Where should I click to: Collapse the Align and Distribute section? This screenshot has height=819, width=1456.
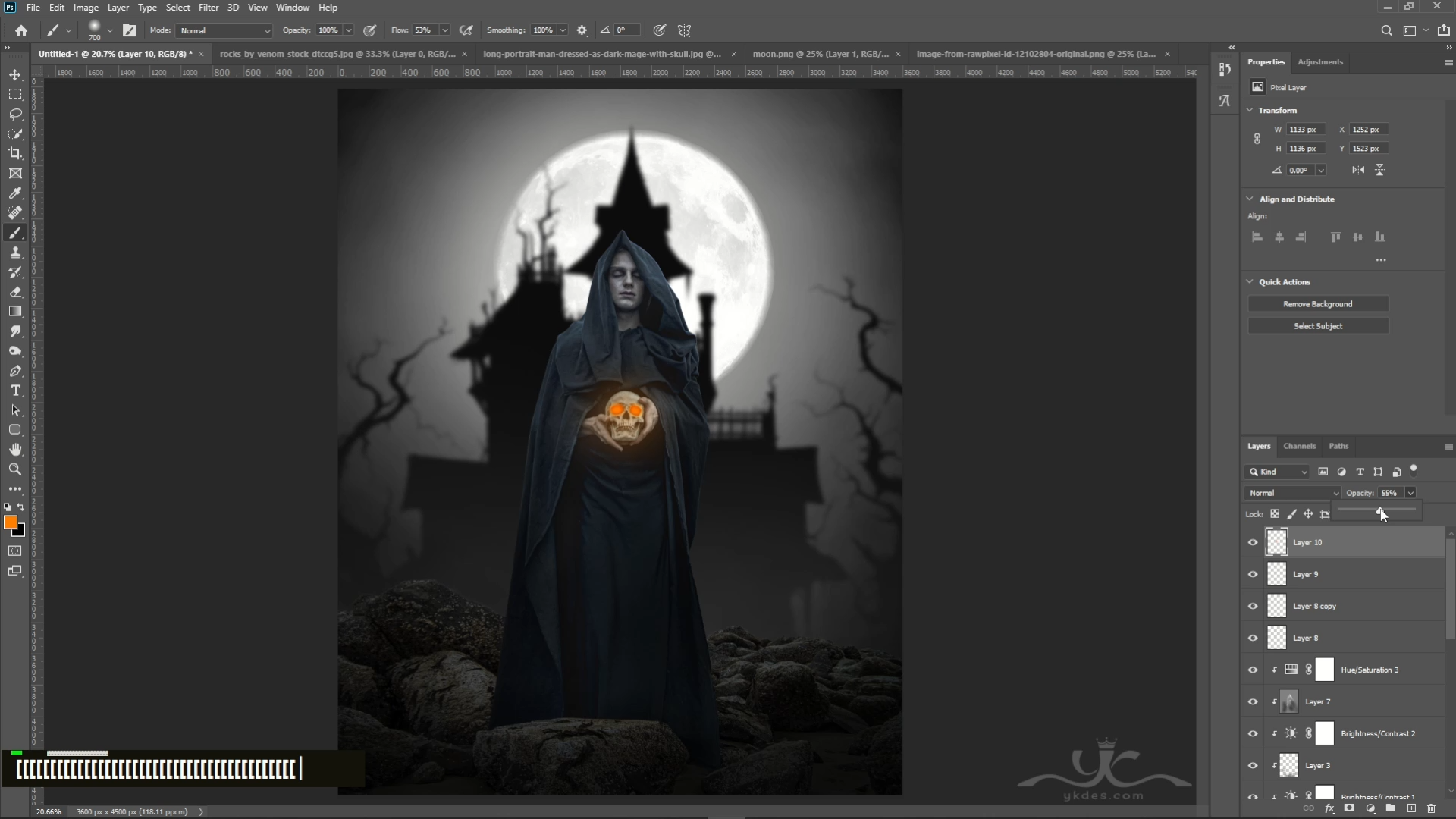coord(1250,199)
